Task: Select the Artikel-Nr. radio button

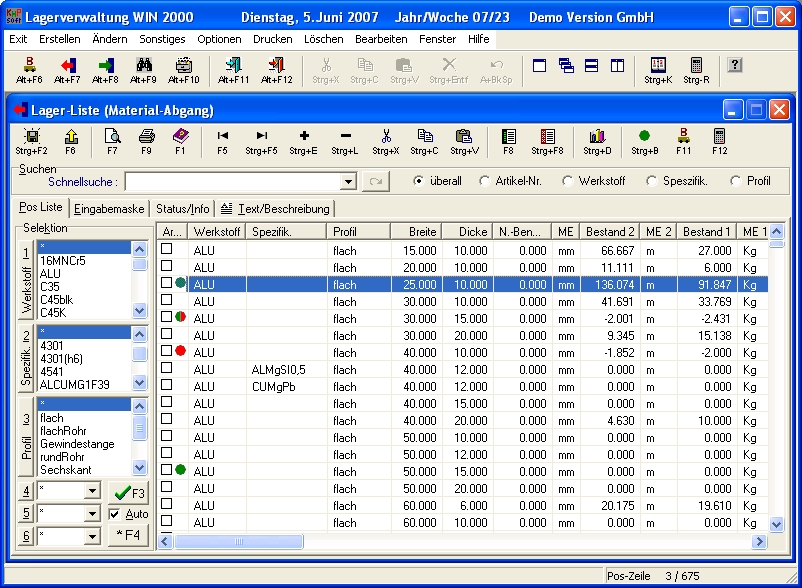Action: (x=484, y=181)
